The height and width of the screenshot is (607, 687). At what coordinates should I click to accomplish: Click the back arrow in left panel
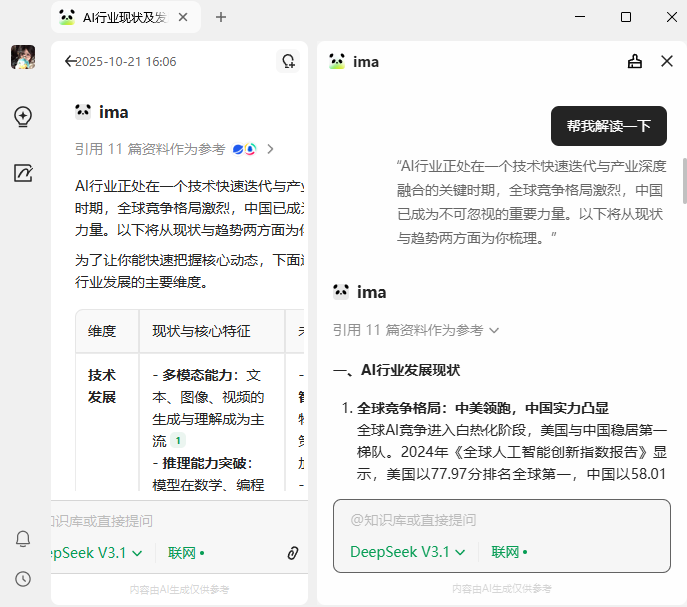click(70, 62)
